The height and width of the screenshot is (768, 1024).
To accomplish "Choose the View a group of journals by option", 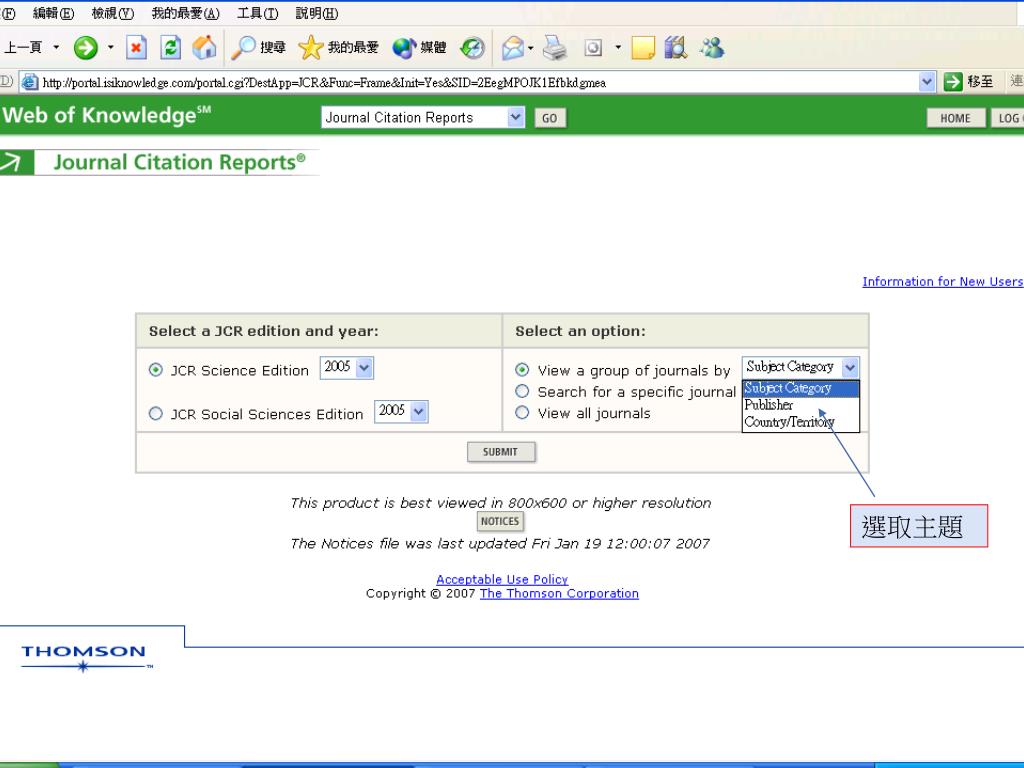I will click(x=522, y=370).
